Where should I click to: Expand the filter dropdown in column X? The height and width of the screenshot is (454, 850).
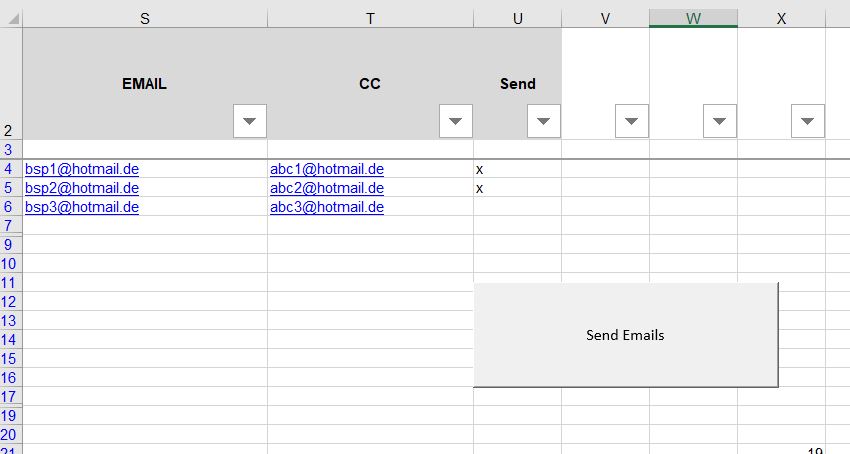click(x=808, y=121)
